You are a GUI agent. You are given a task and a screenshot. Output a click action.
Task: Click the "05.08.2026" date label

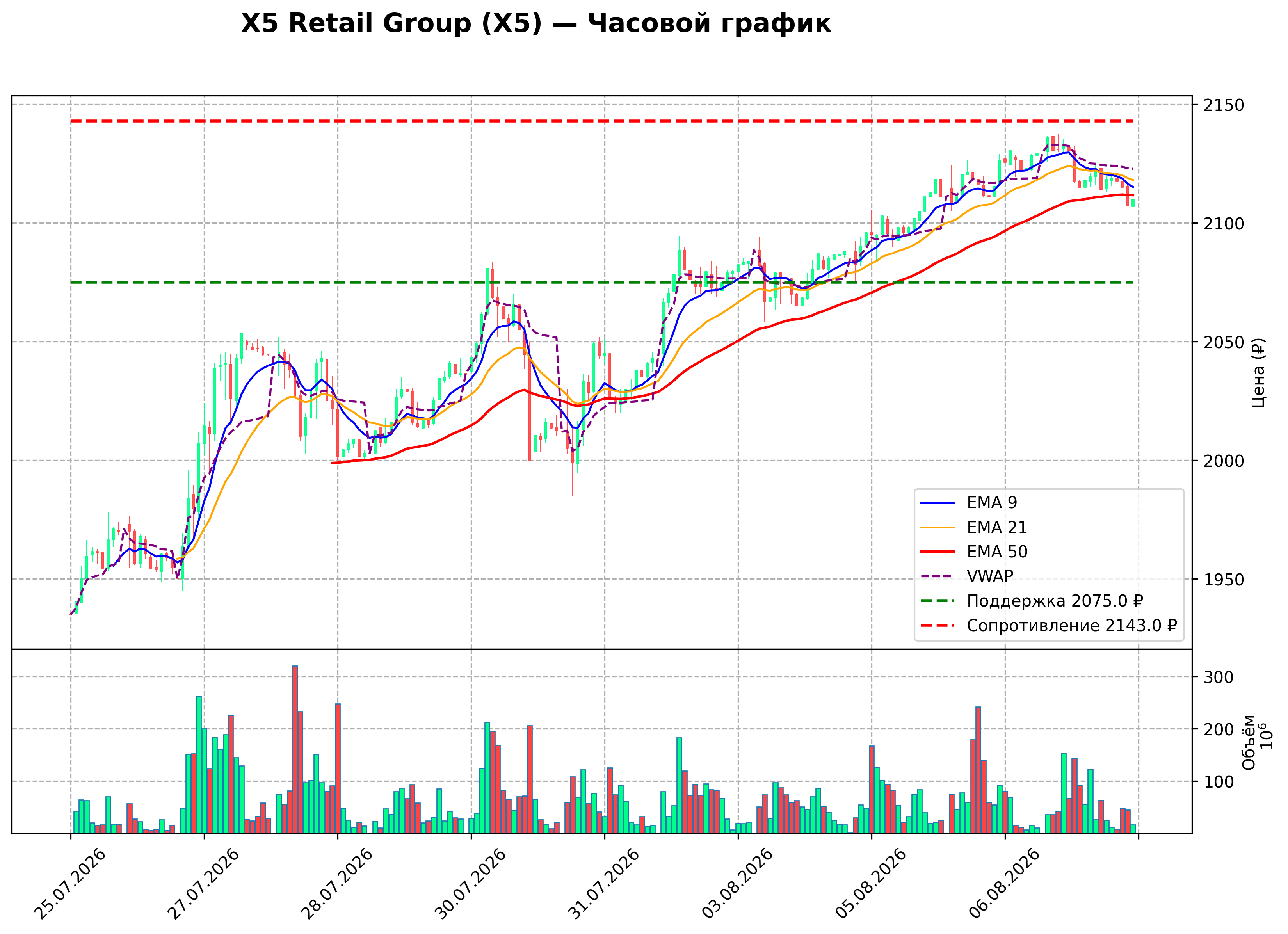point(871,884)
